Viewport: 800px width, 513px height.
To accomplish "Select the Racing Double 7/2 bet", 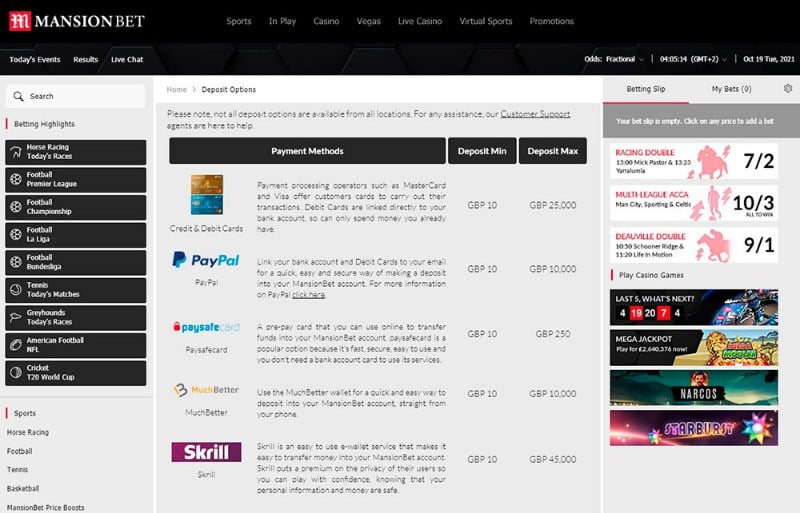I will (x=694, y=161).
